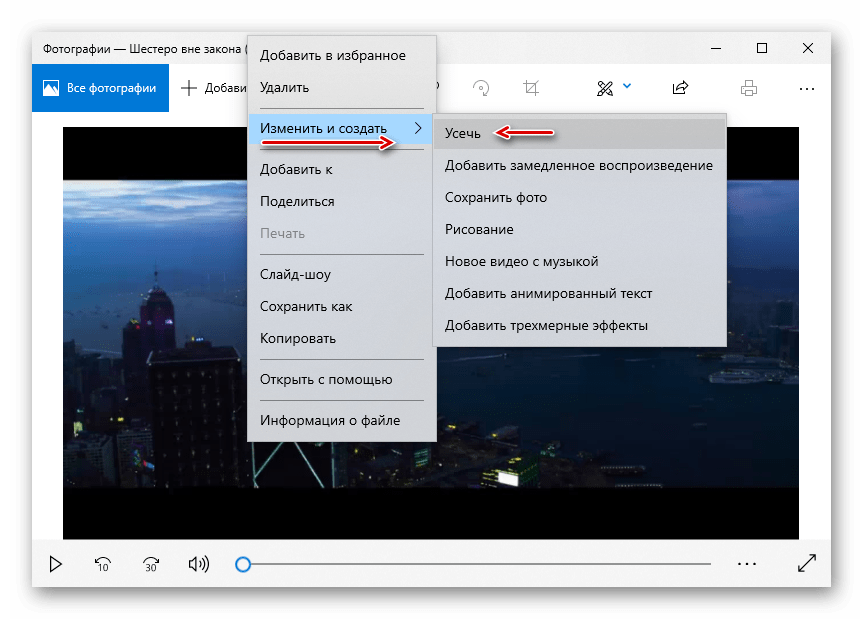Choose "Добавить замедленное воспроизведение" menu item
The height and width of the screenshot is (619, 863).
point(578,165)
